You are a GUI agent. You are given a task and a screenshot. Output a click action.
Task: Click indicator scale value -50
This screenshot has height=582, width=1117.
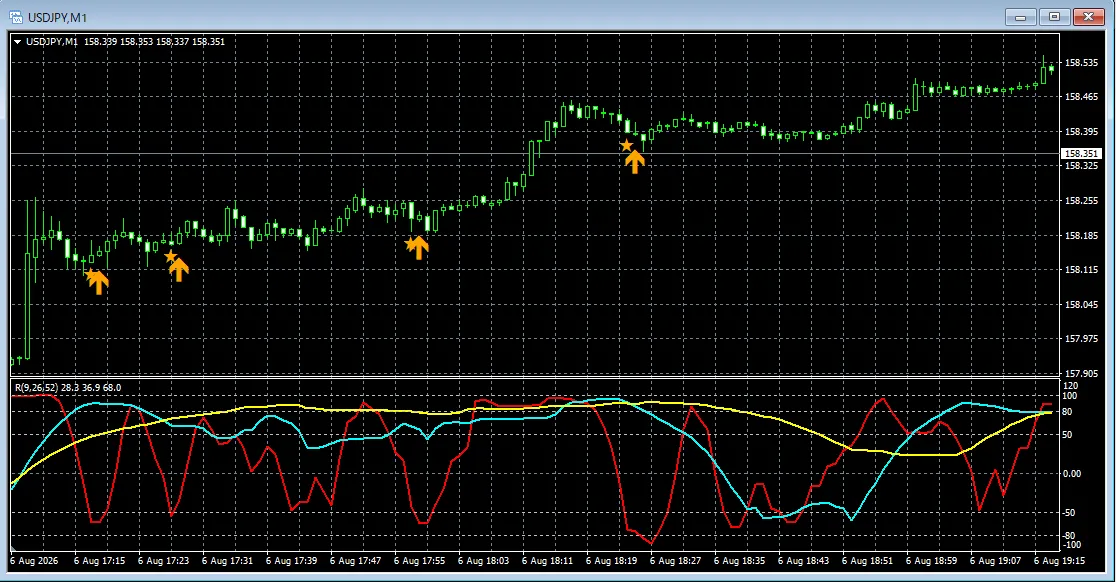[x=1071, y=513]
